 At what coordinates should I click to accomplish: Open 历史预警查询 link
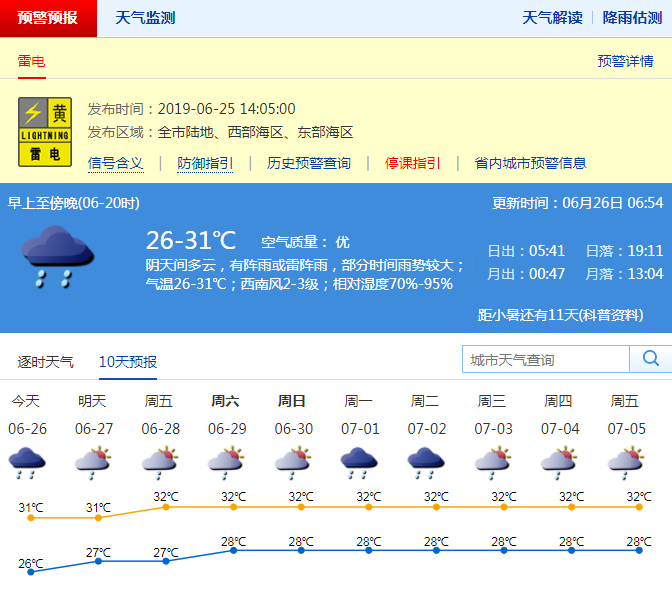pyautogui.click(x=309, y=163)
